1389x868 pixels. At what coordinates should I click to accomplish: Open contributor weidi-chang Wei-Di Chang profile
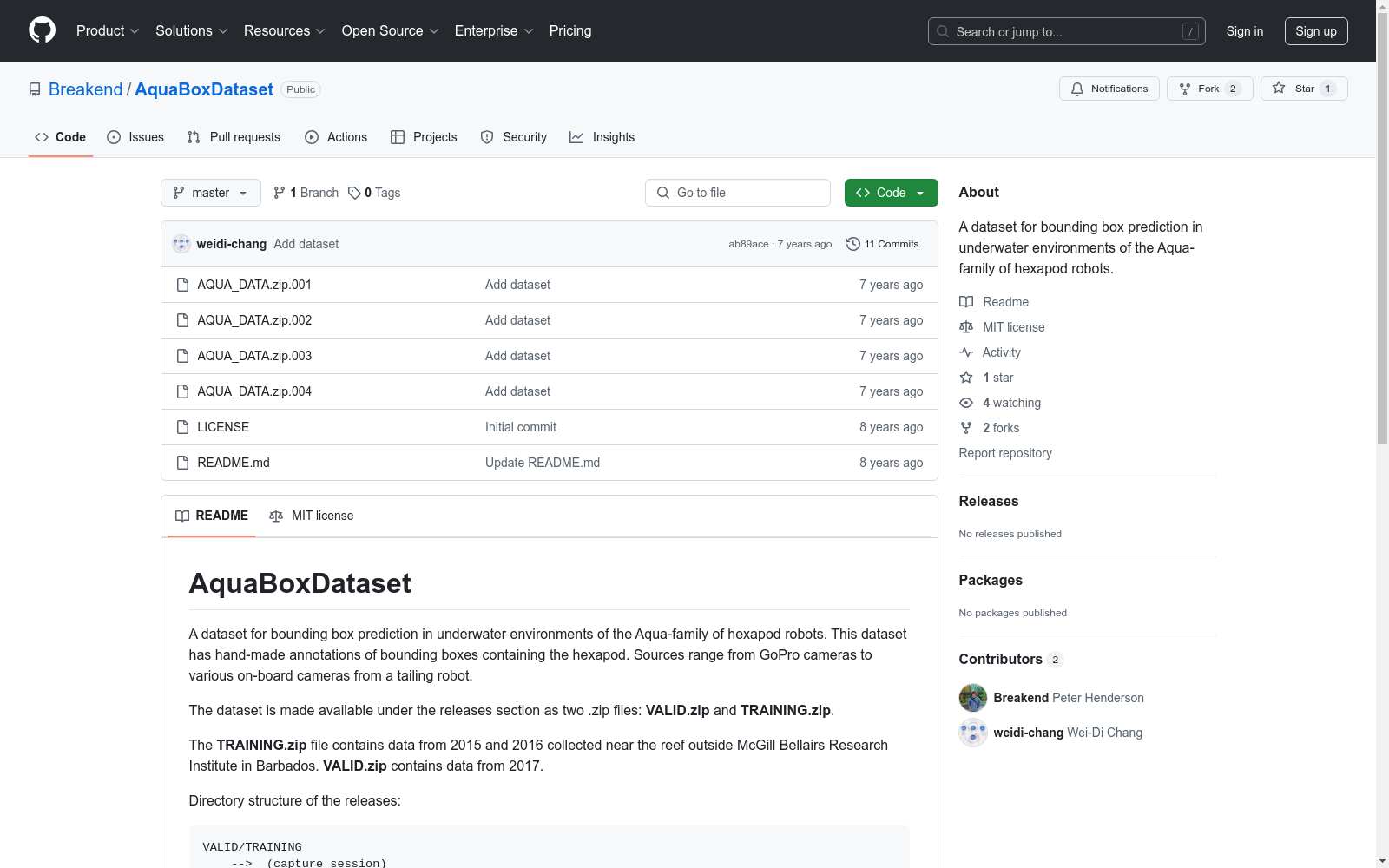(1068, 733)
